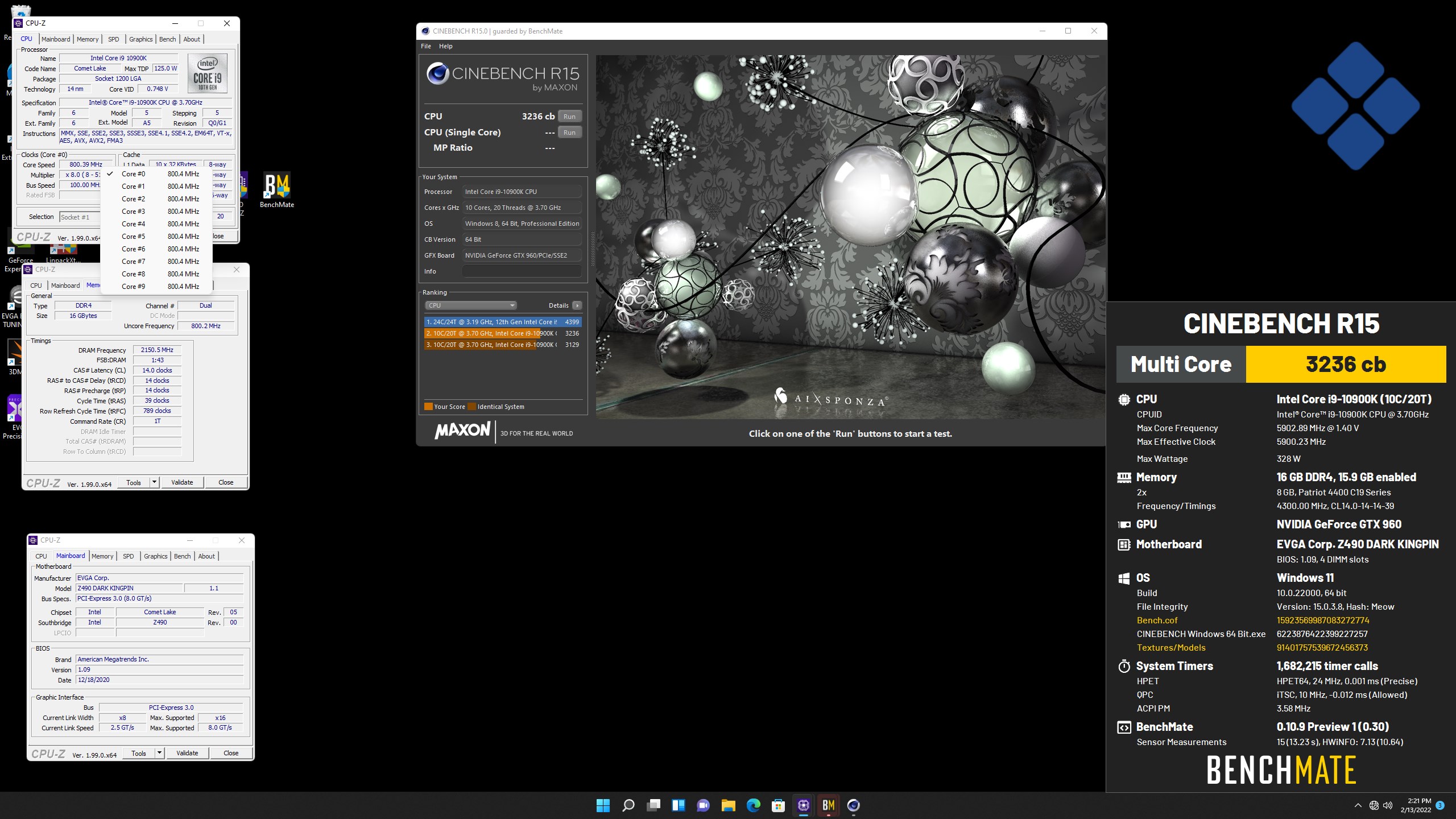Open CPU tab in Memory CPU-Z window
The height and width of the screenshot is (819, 1456).
(36, 286)
